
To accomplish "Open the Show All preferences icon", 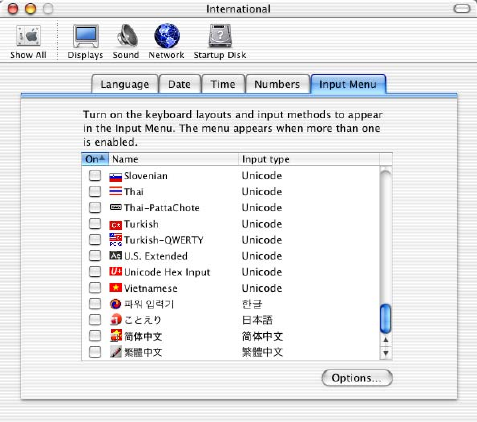I will [28, 36].
